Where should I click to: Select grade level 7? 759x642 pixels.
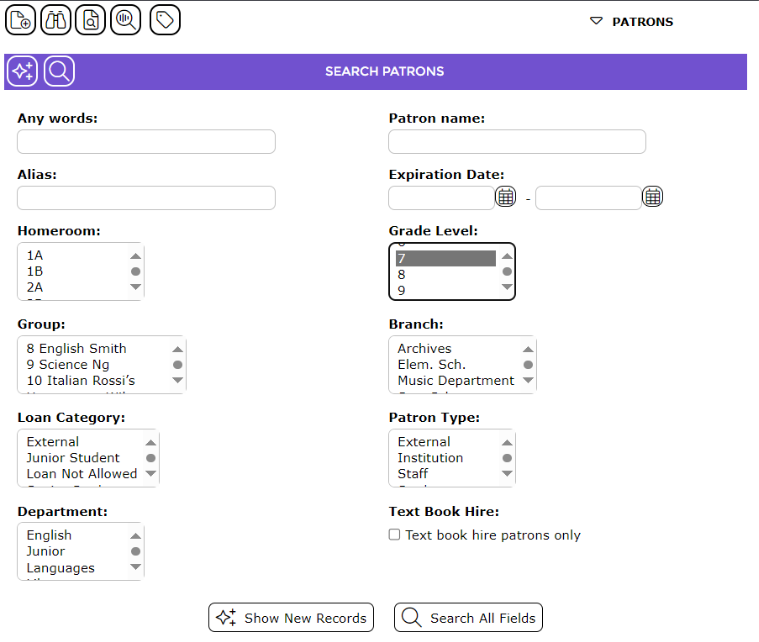tap(446, 259)
